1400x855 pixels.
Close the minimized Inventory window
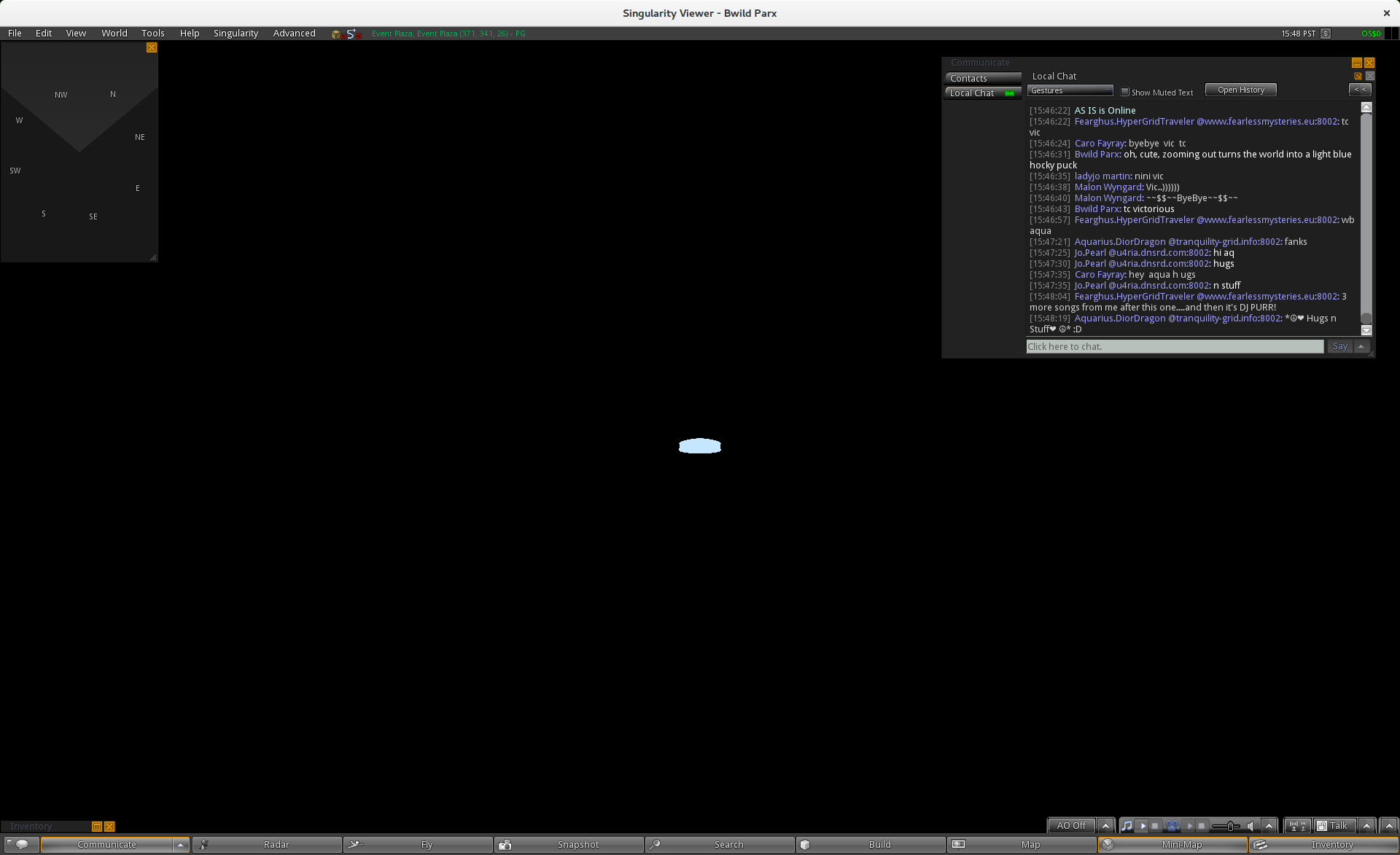(x=109, y=827)
